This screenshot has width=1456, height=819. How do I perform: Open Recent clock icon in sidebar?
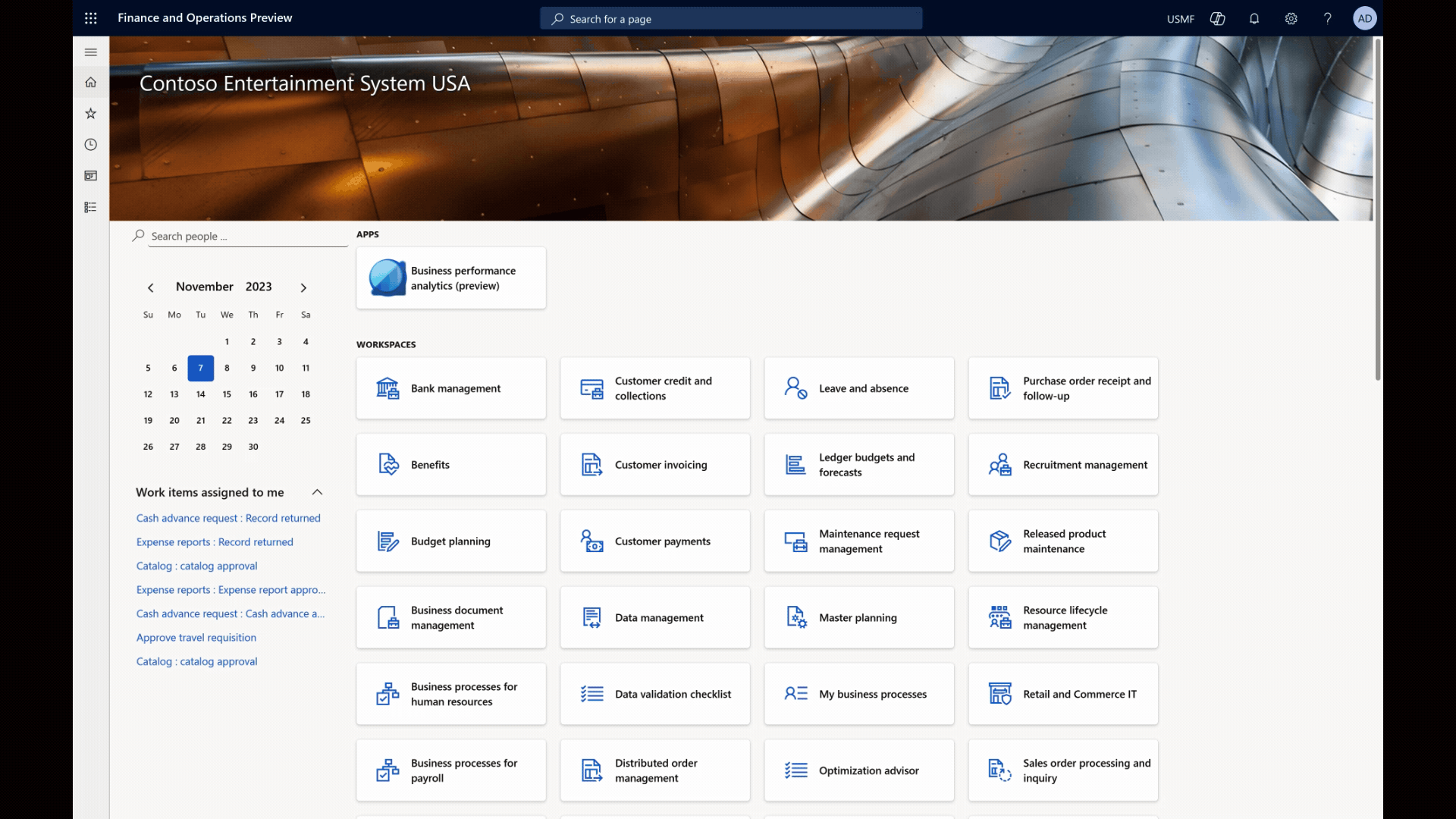[x=91, y=145]
